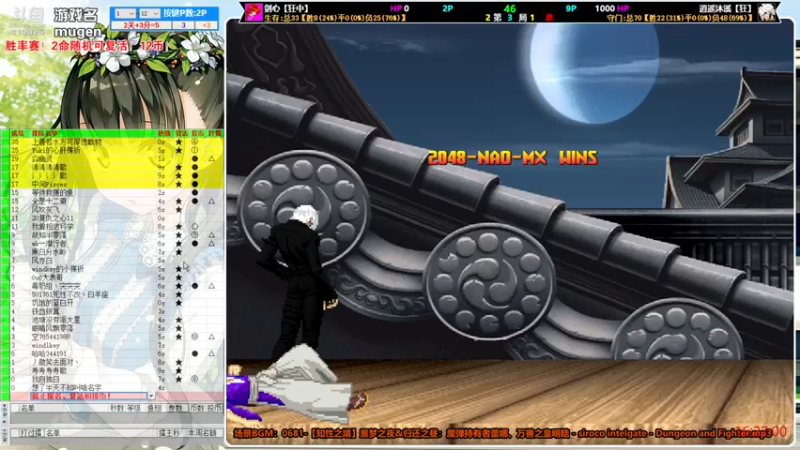
Task: Select the '风存白' row
Action: pos(116,260)
